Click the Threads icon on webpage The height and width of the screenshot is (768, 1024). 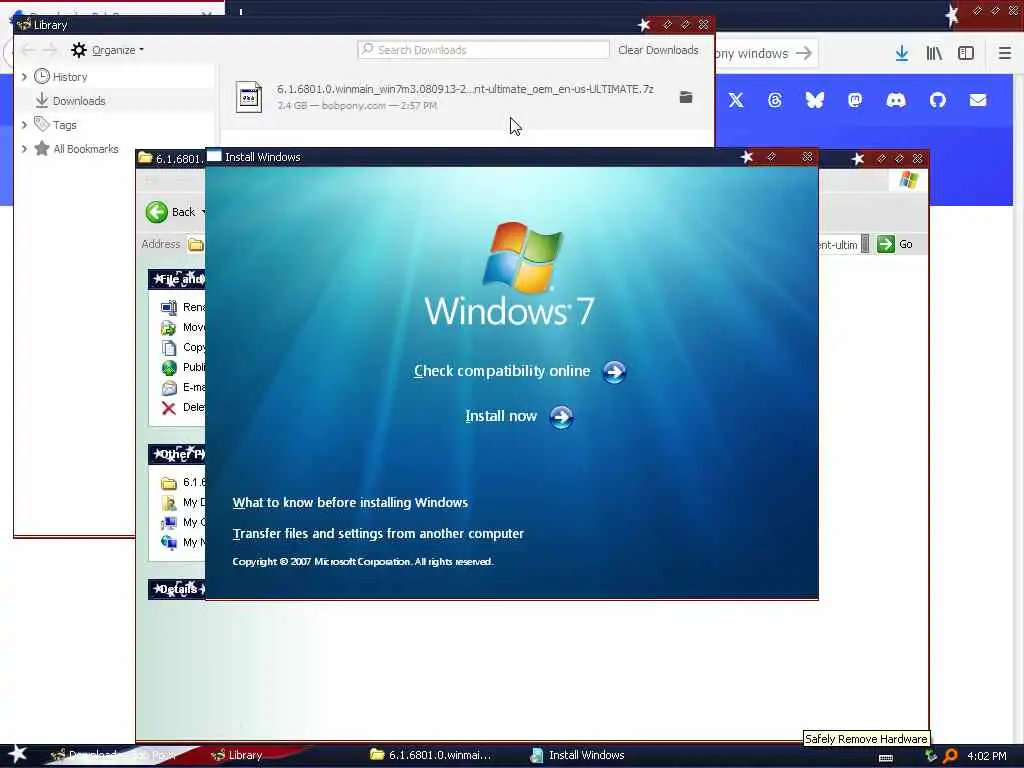pos(775,100)
